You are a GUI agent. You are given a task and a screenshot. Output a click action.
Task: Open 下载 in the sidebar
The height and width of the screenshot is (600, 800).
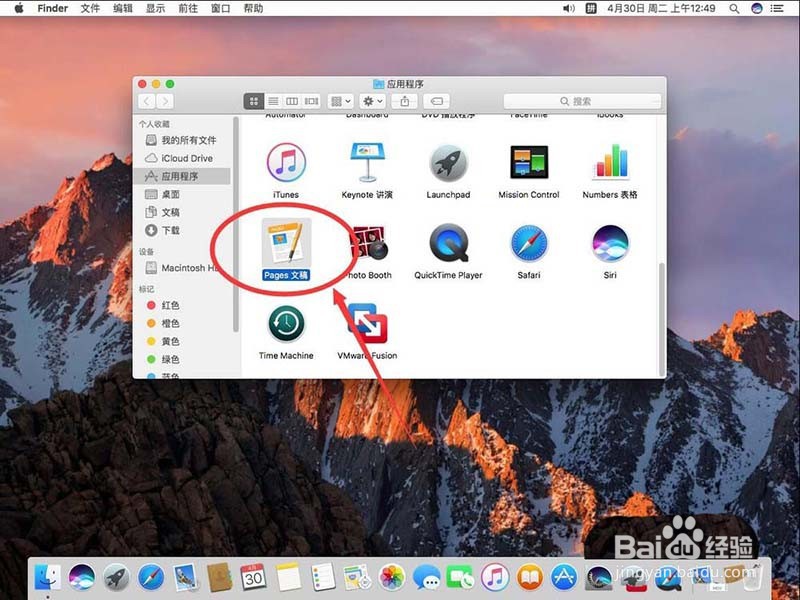[x=181, y=230]
